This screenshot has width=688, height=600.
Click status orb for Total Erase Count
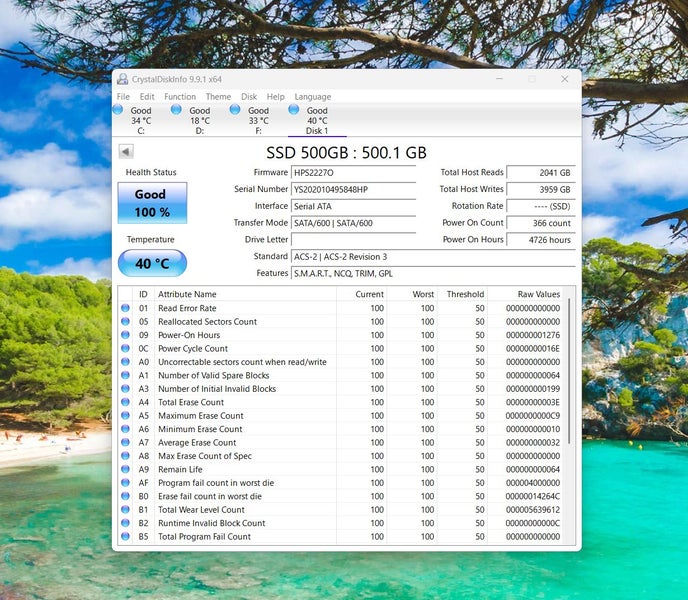tap(125, 402)
